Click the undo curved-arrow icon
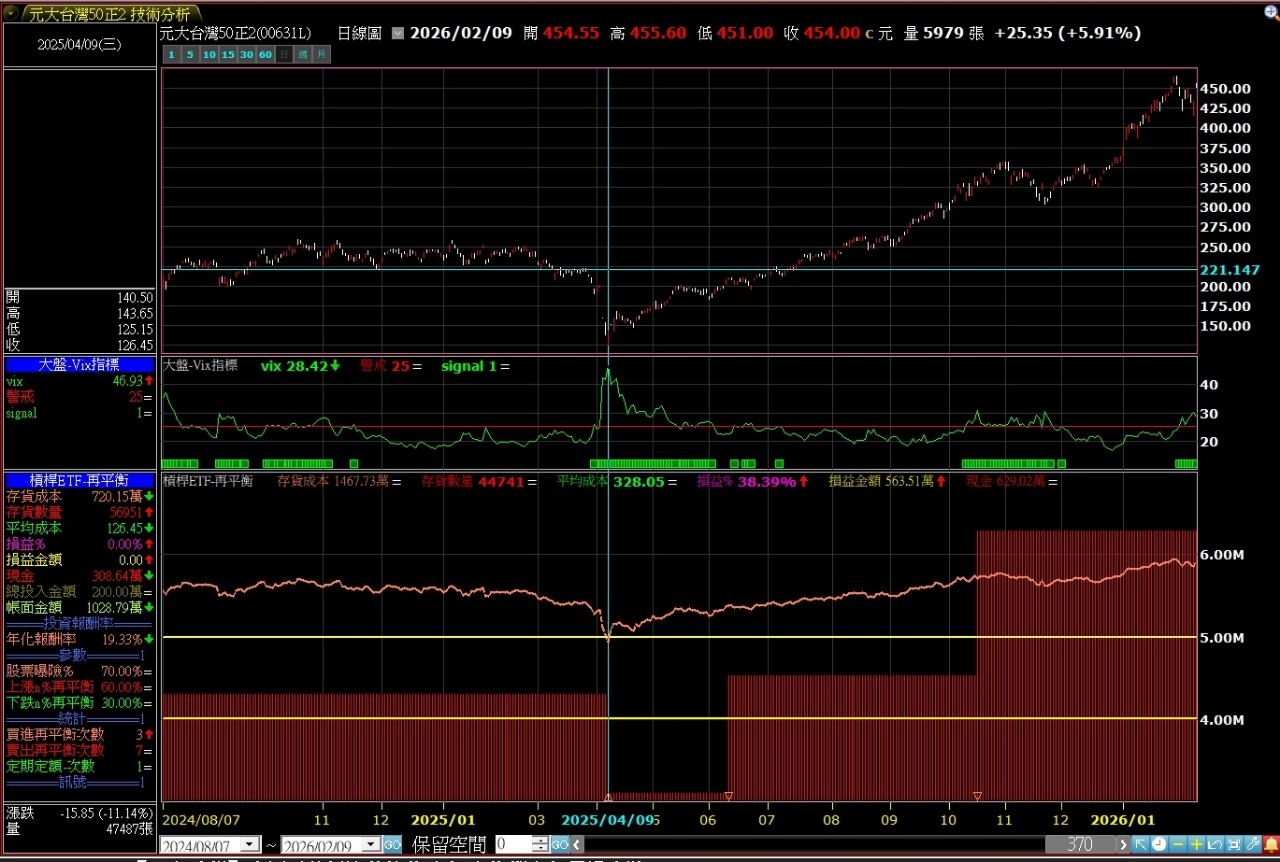The height and width of the screenshot is (862, 1280). coord(1215,844)
